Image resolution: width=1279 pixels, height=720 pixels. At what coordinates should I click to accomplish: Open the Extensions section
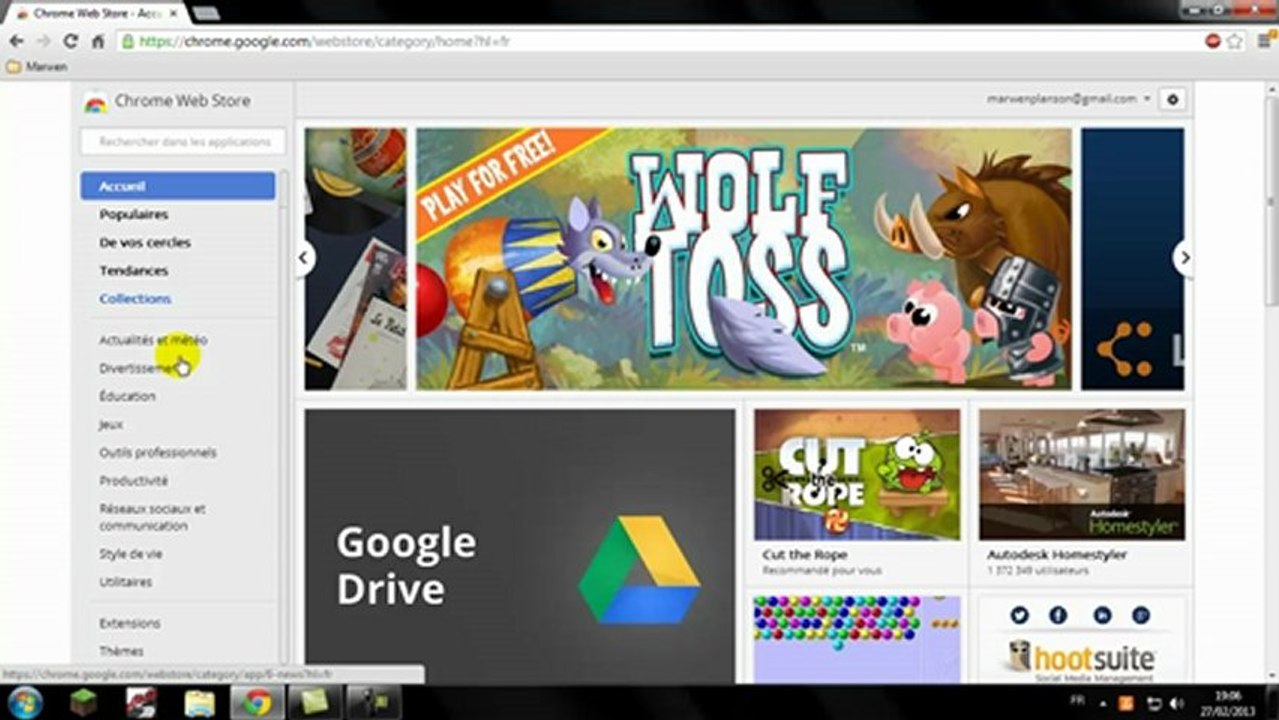(x=129, y=623)
